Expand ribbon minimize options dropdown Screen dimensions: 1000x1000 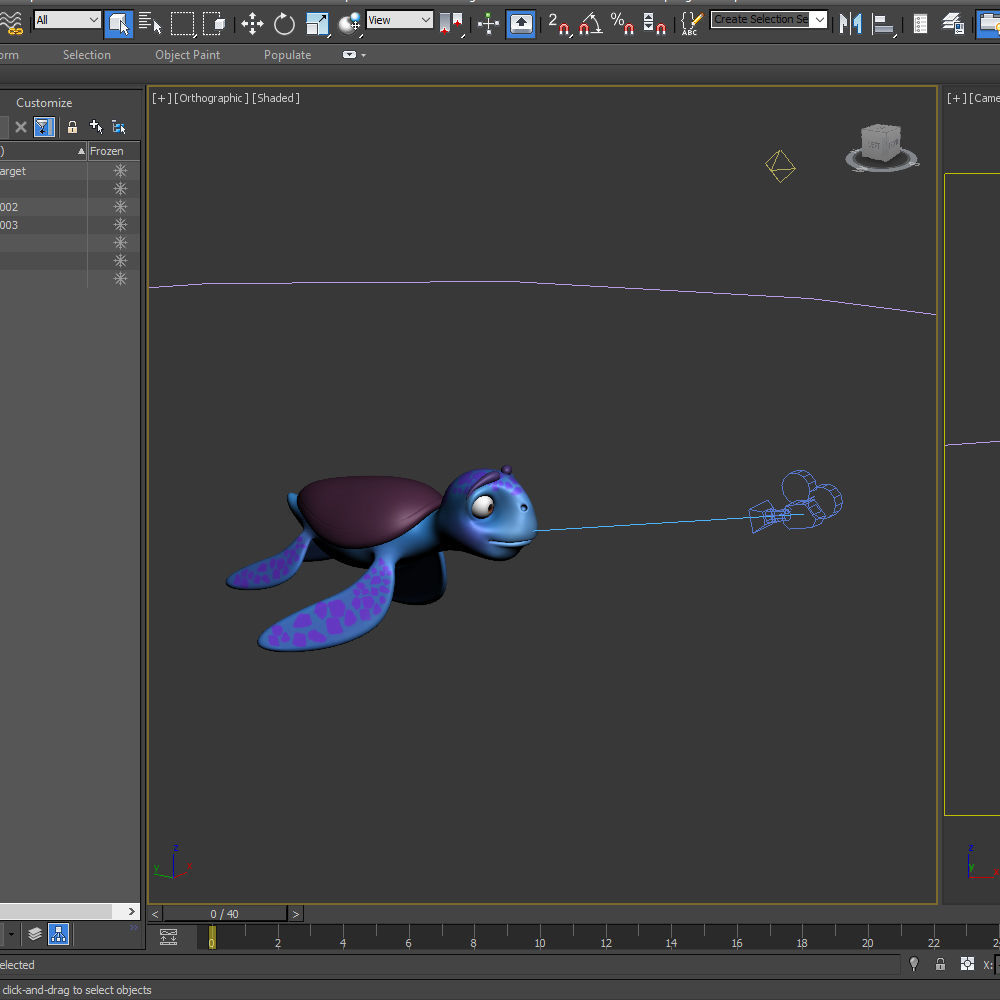[355, 55]
